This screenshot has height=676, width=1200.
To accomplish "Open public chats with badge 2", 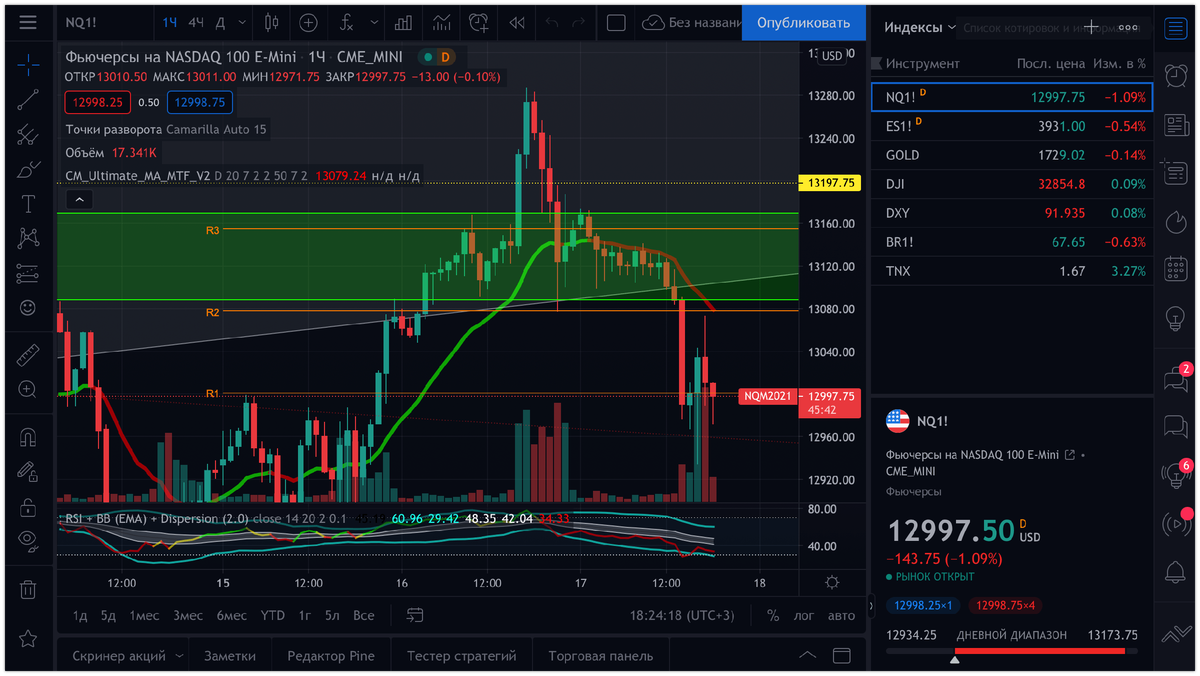I will point(1176,379).
